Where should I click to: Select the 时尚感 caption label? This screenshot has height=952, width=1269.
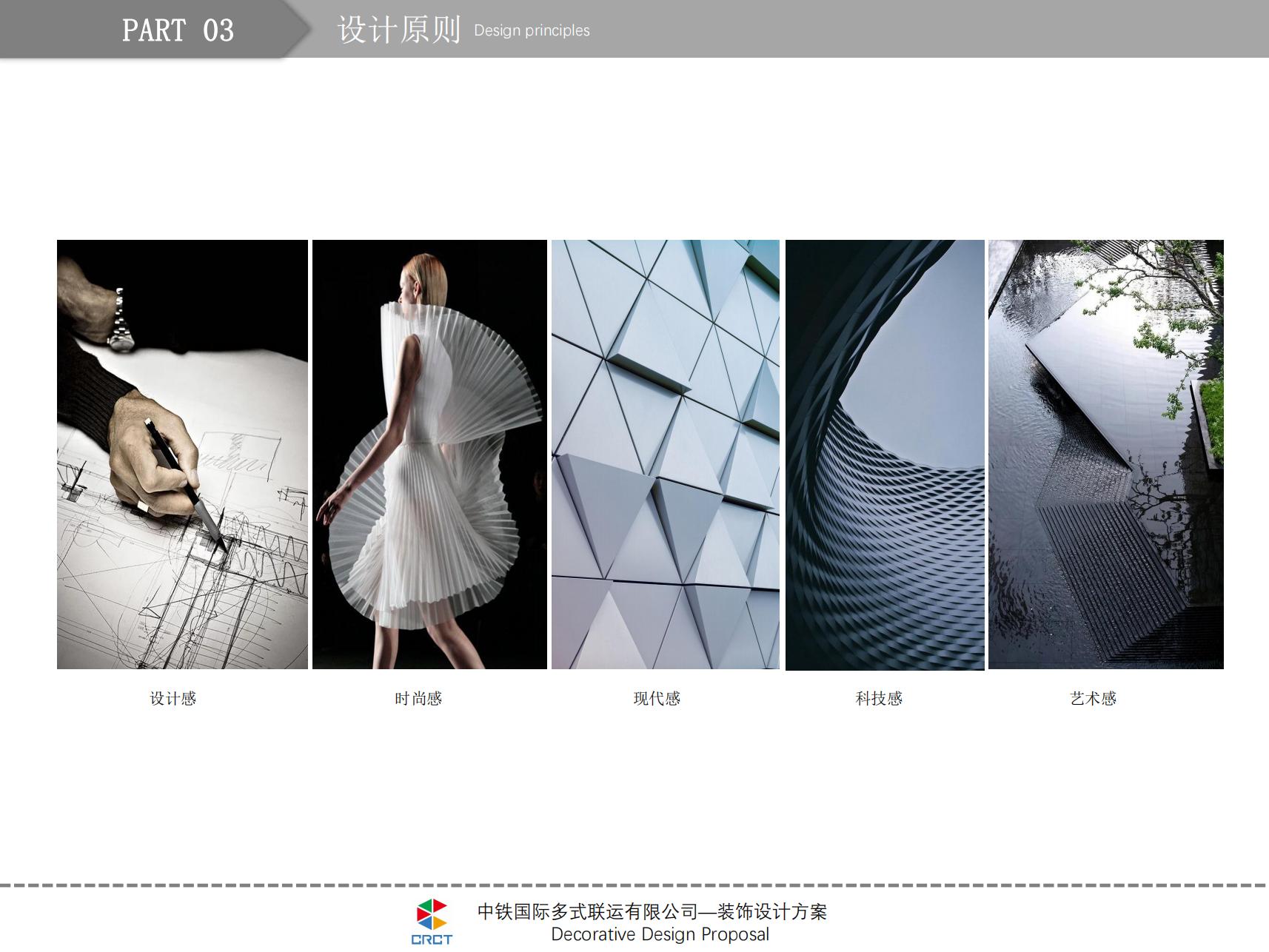click(x=418, y=698)
